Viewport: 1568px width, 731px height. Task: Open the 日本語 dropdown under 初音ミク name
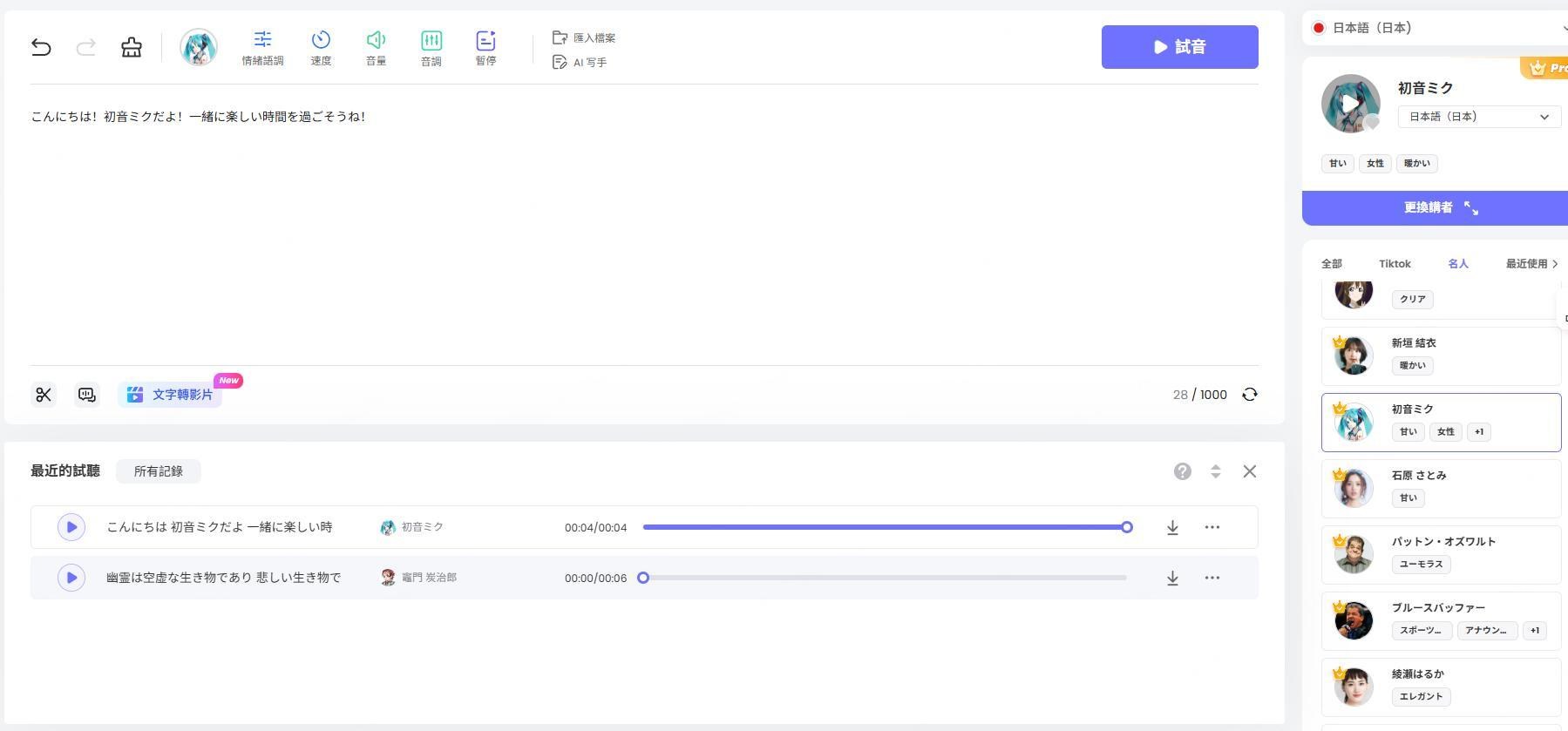pyautogui.click(x=1479, y=117)
